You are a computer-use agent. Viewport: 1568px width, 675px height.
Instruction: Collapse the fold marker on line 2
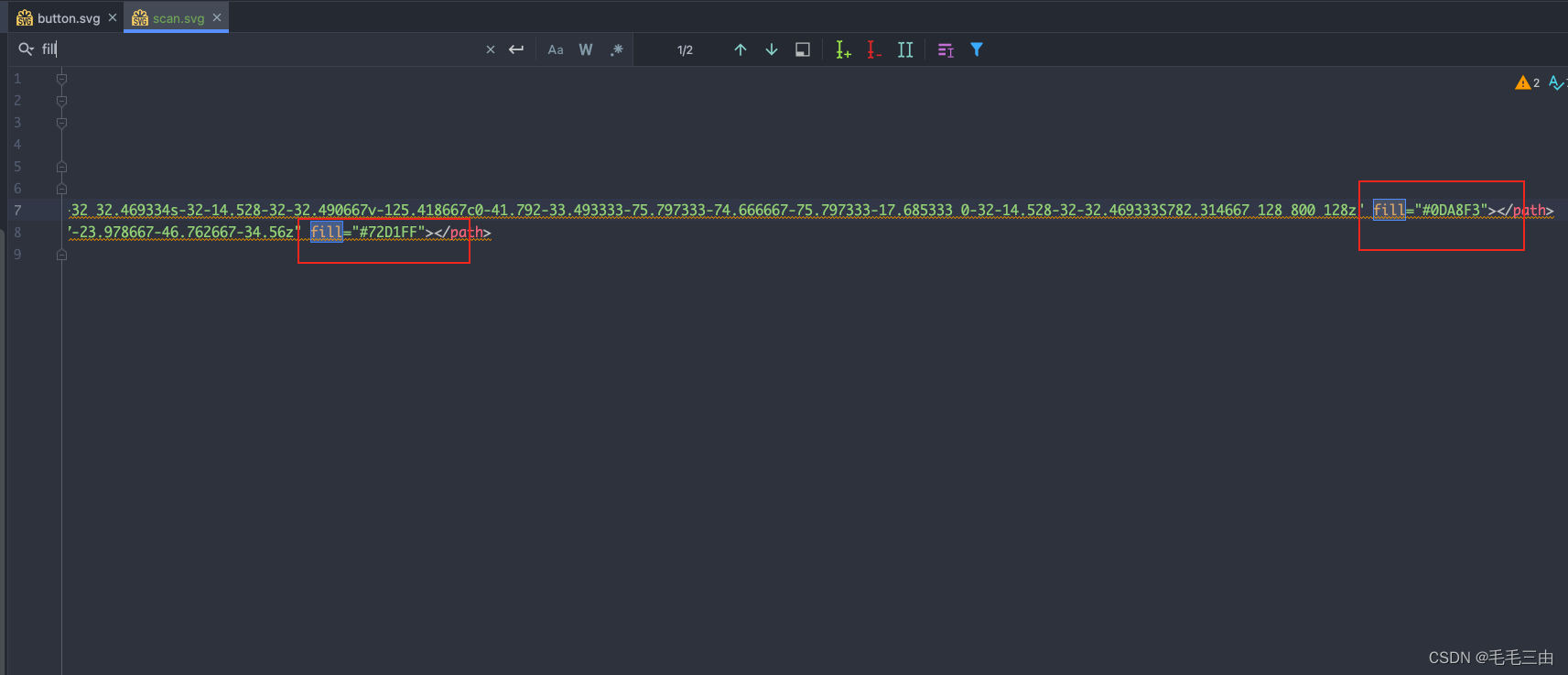tap(61, 101)
